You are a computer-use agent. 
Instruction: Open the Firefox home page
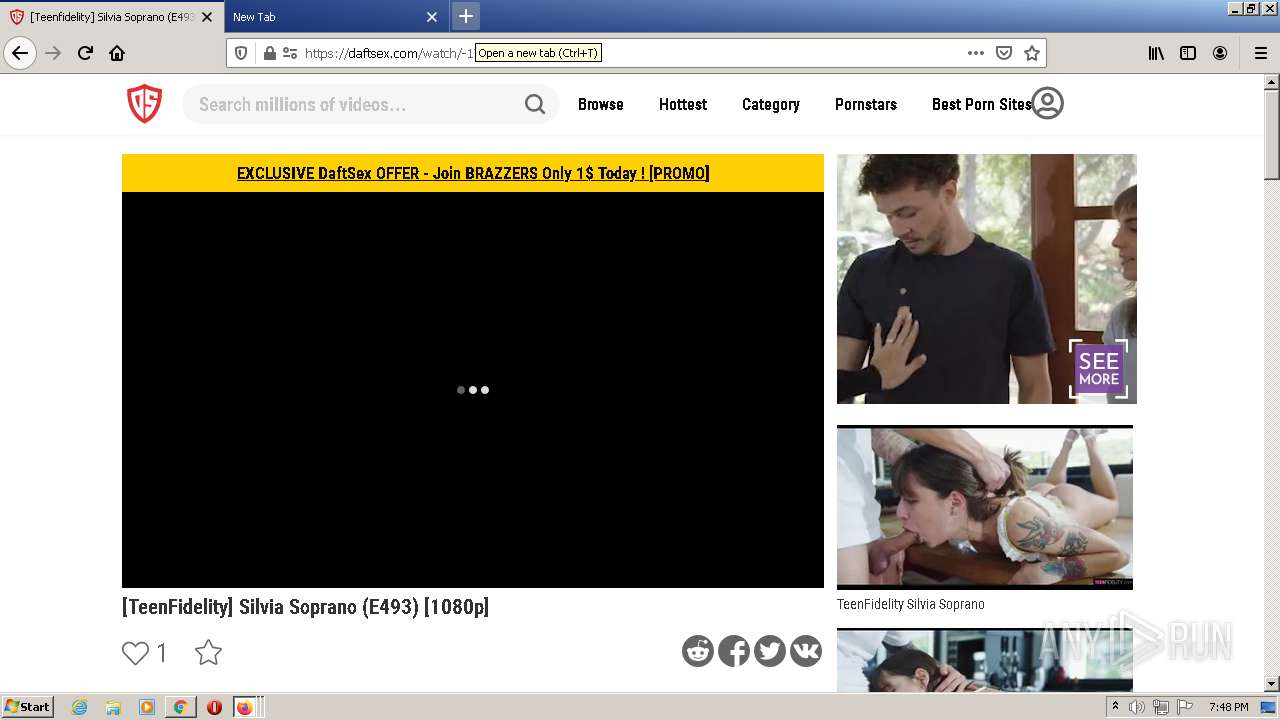[117, 53]
